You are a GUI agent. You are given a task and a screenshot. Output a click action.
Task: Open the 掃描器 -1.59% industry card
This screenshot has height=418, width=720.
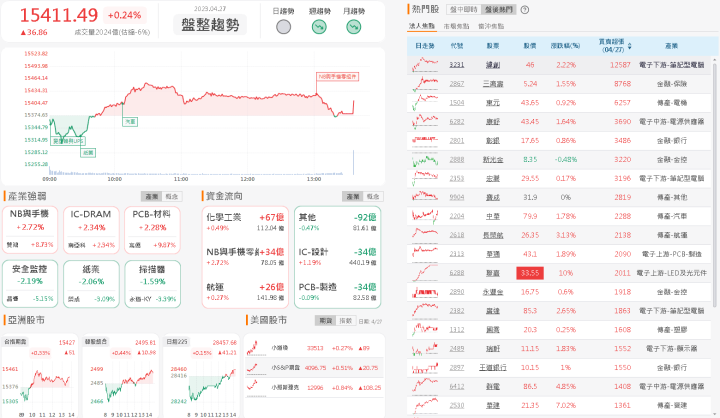coord(152,284)
